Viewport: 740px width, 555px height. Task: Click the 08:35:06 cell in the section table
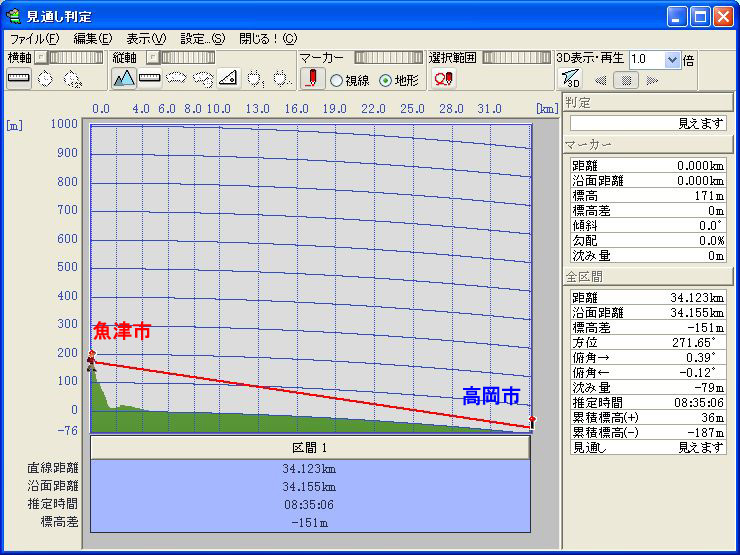[310, 505]
